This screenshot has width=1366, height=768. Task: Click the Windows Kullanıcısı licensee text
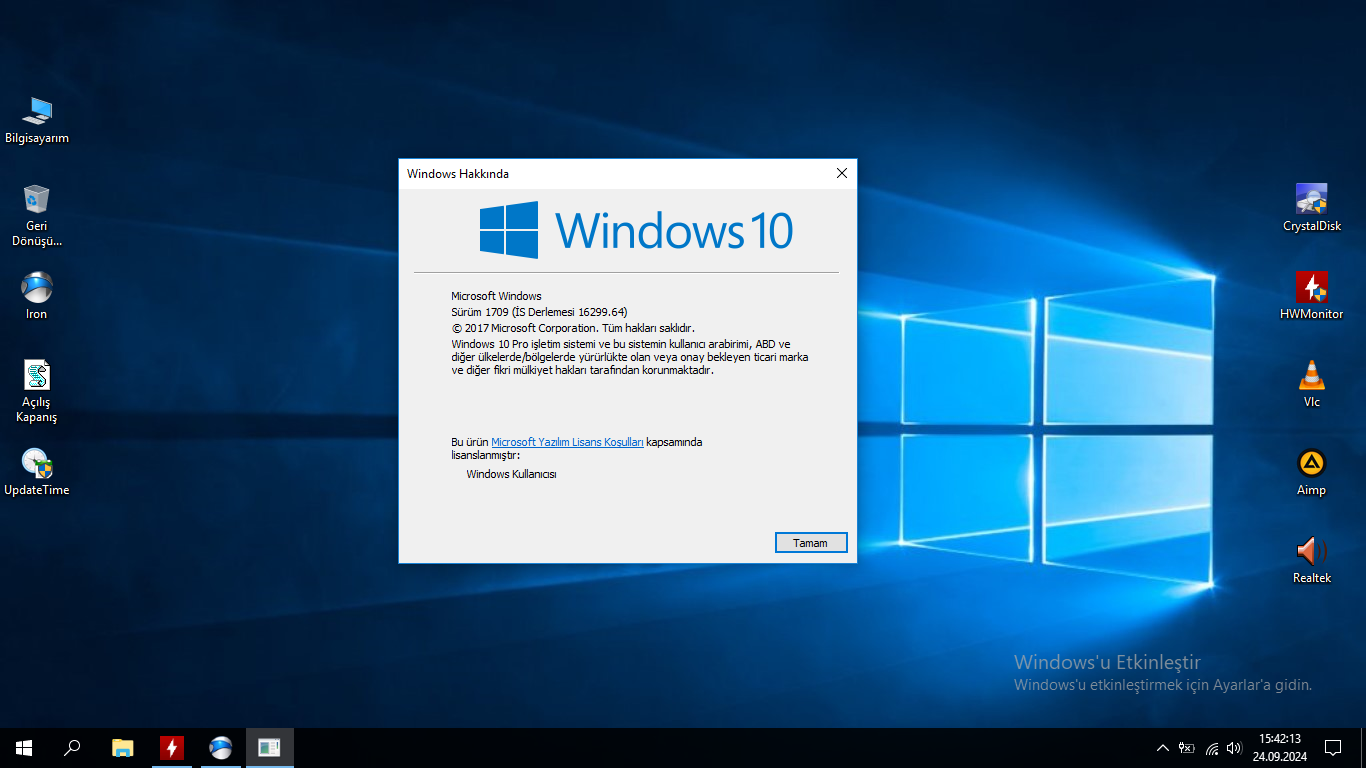coord(511,474)
